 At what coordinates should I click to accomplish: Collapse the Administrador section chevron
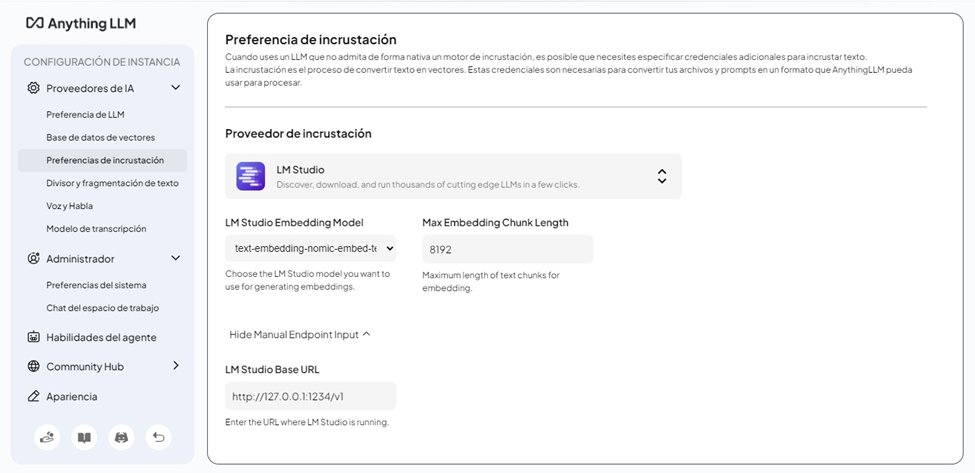(176, 258)
